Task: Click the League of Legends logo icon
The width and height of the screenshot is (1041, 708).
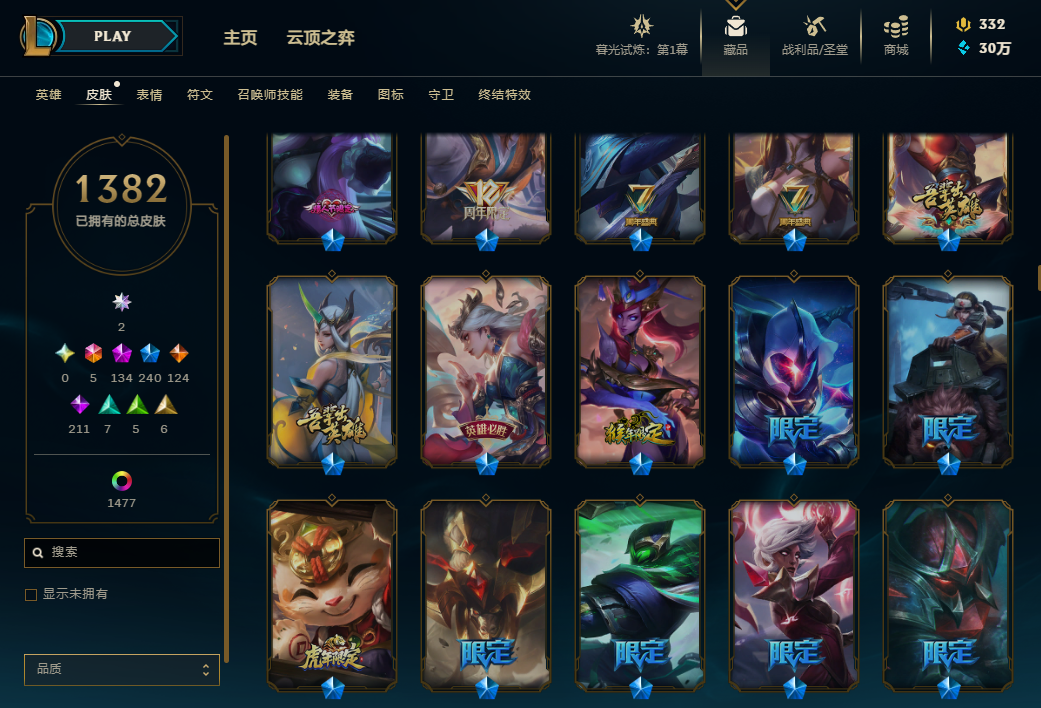Action: point(37,36)
